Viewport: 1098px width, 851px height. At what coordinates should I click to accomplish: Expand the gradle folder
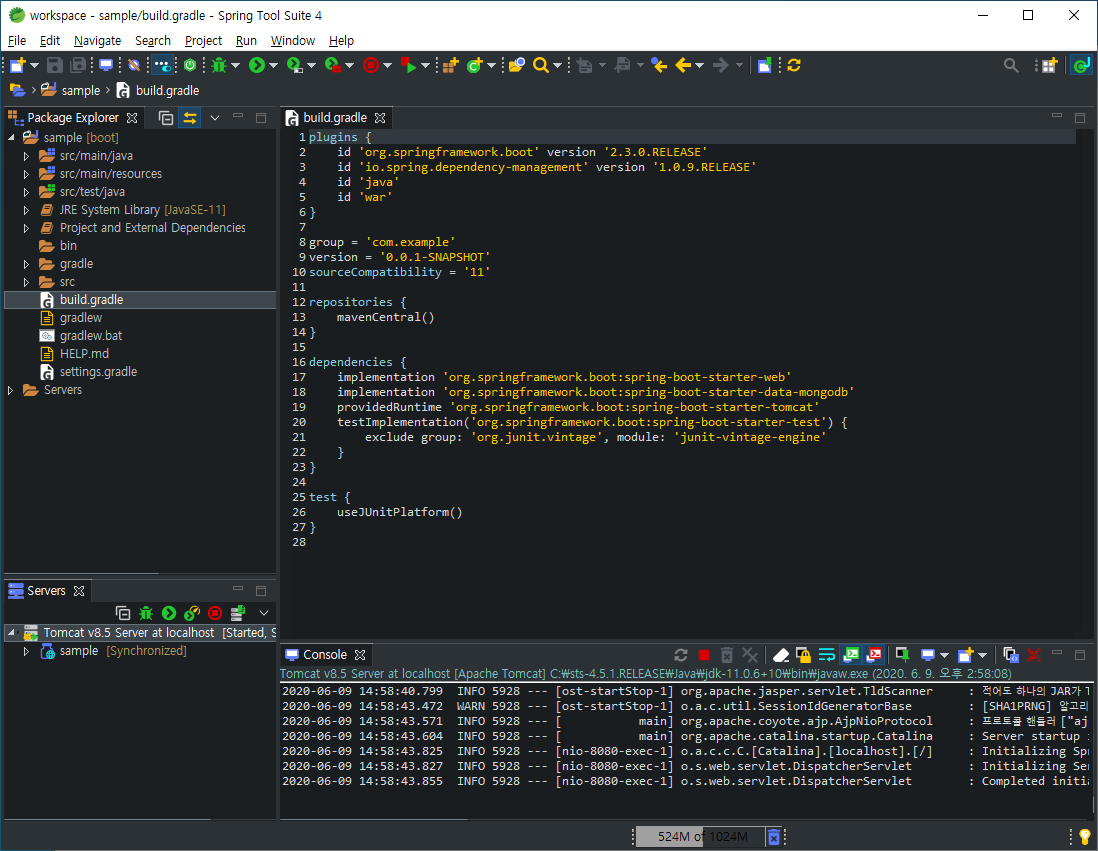(x=26, y=264)
